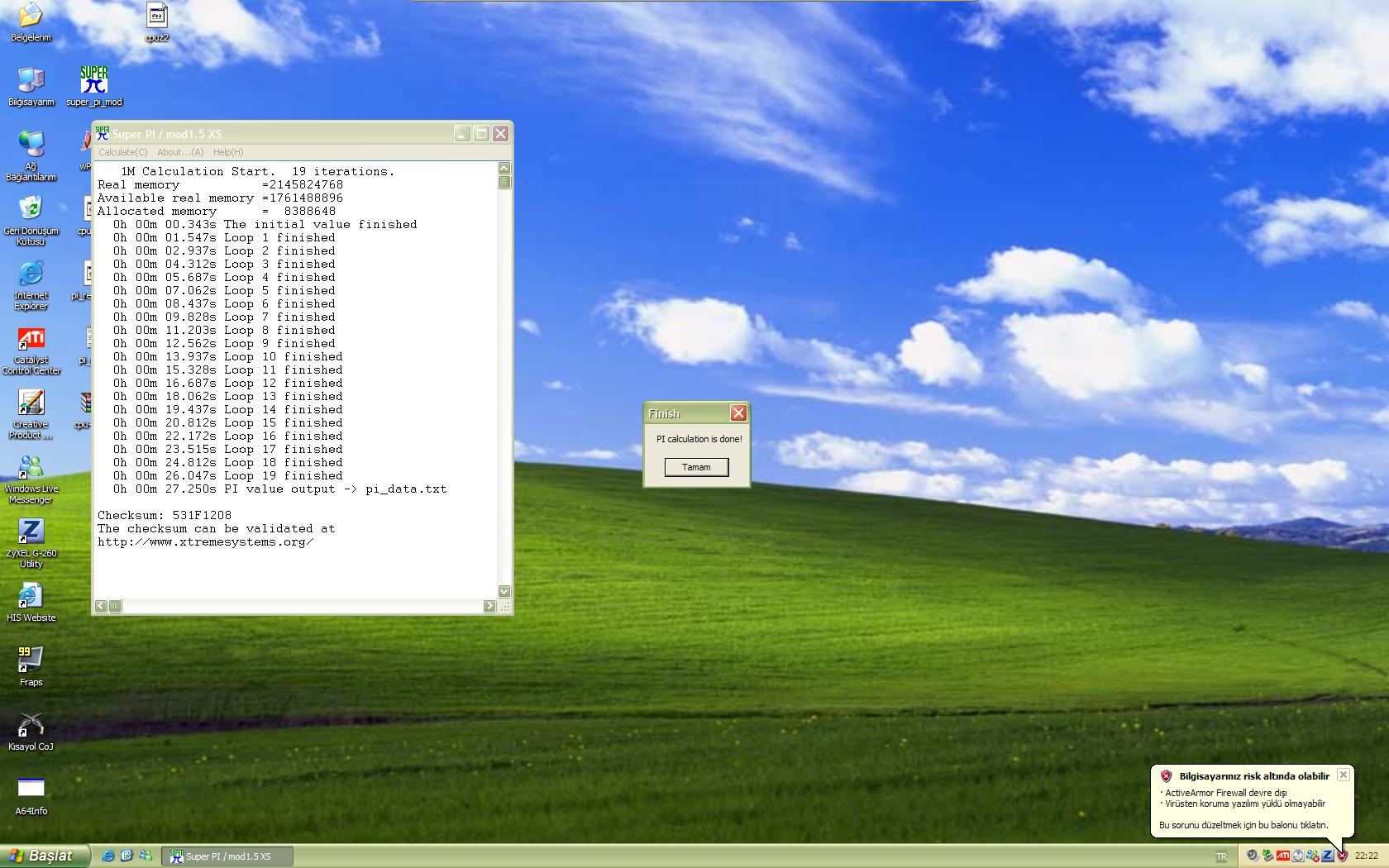The height and width of the screenshot is (868, 1389).
Task: Click Super PI vertical scrollbar down arrow
Action: pyautogui.click(x=504, y=591)
